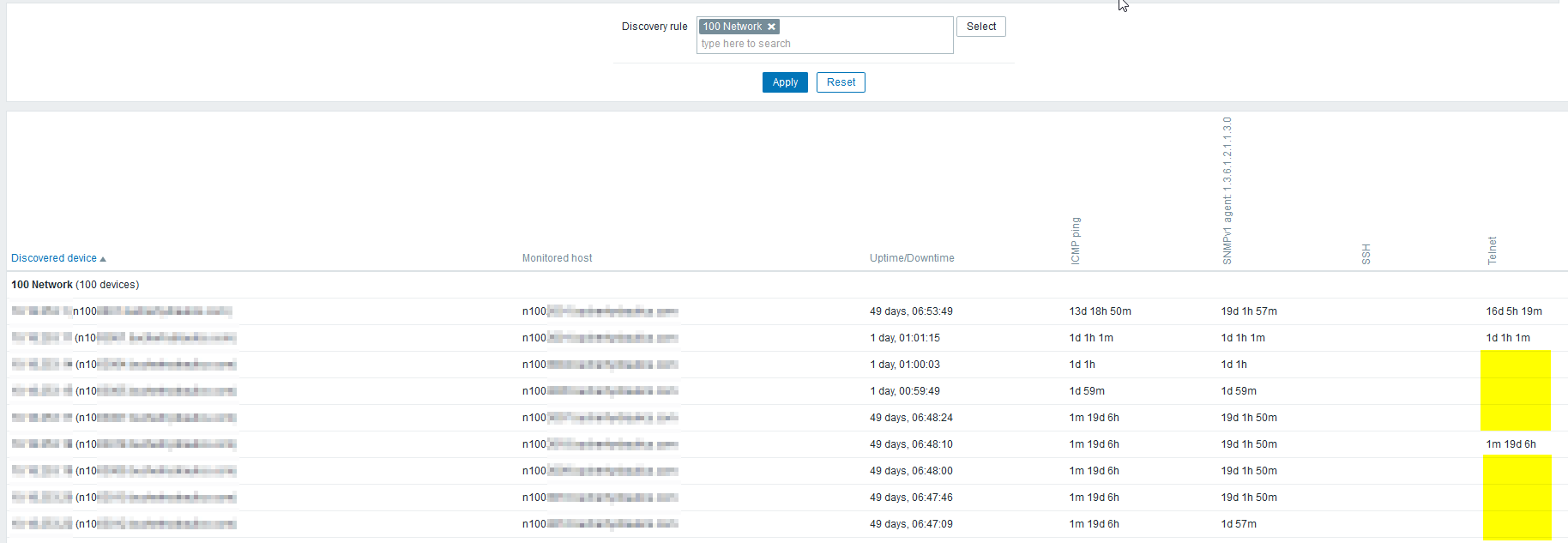Click ICMP ping value 1d 59m
Viewport: 1568px width, 543px height.
point(1087,391)
